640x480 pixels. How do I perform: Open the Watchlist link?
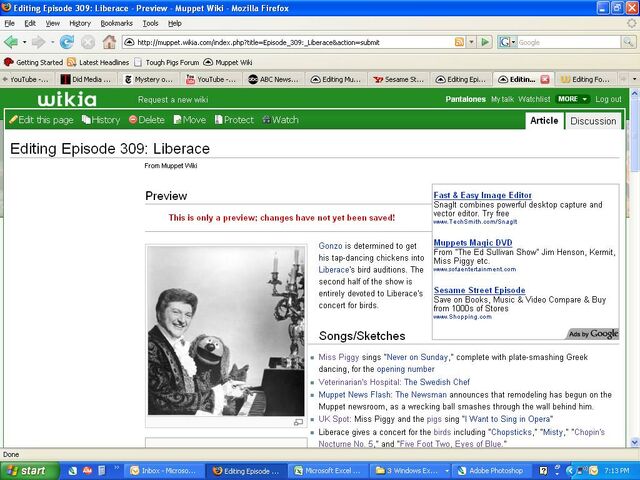tap(534, 99)
